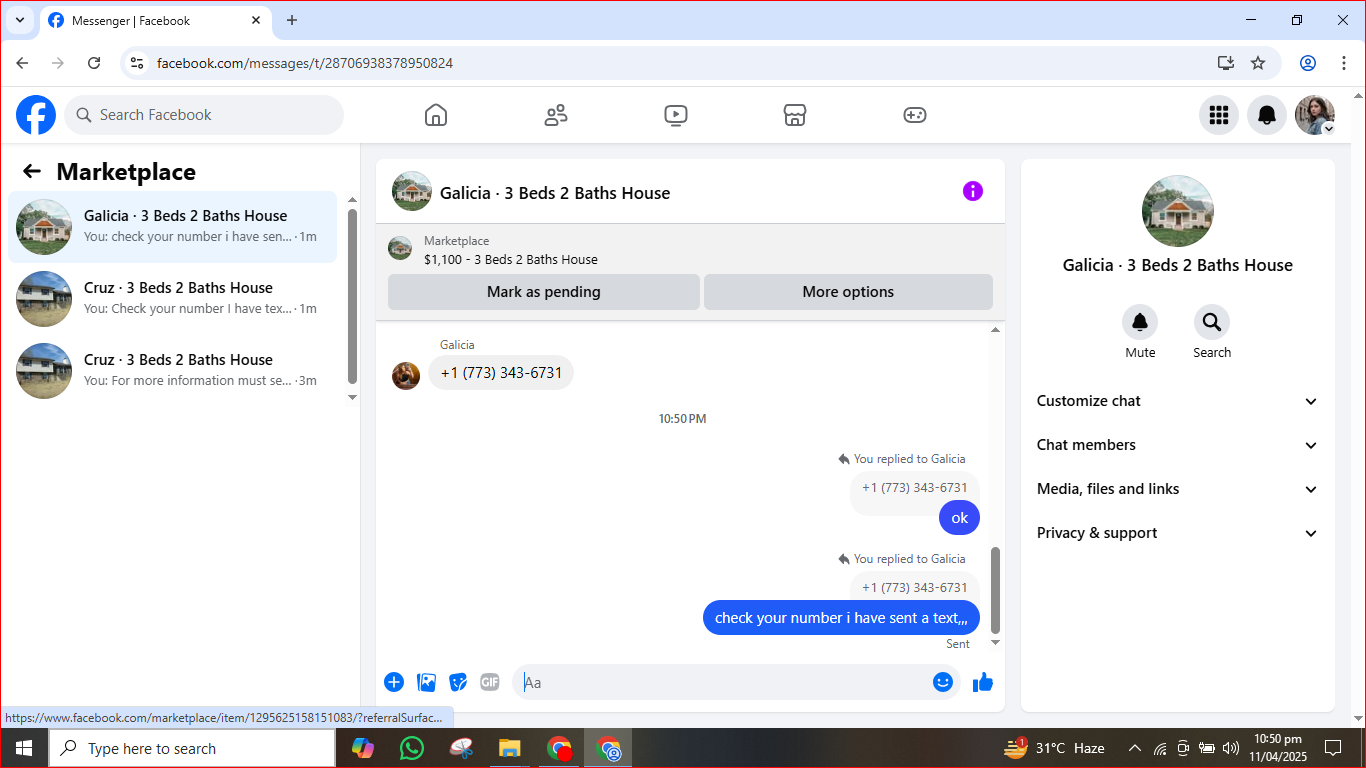Open Windows Start menu

(x=24, y=748)
